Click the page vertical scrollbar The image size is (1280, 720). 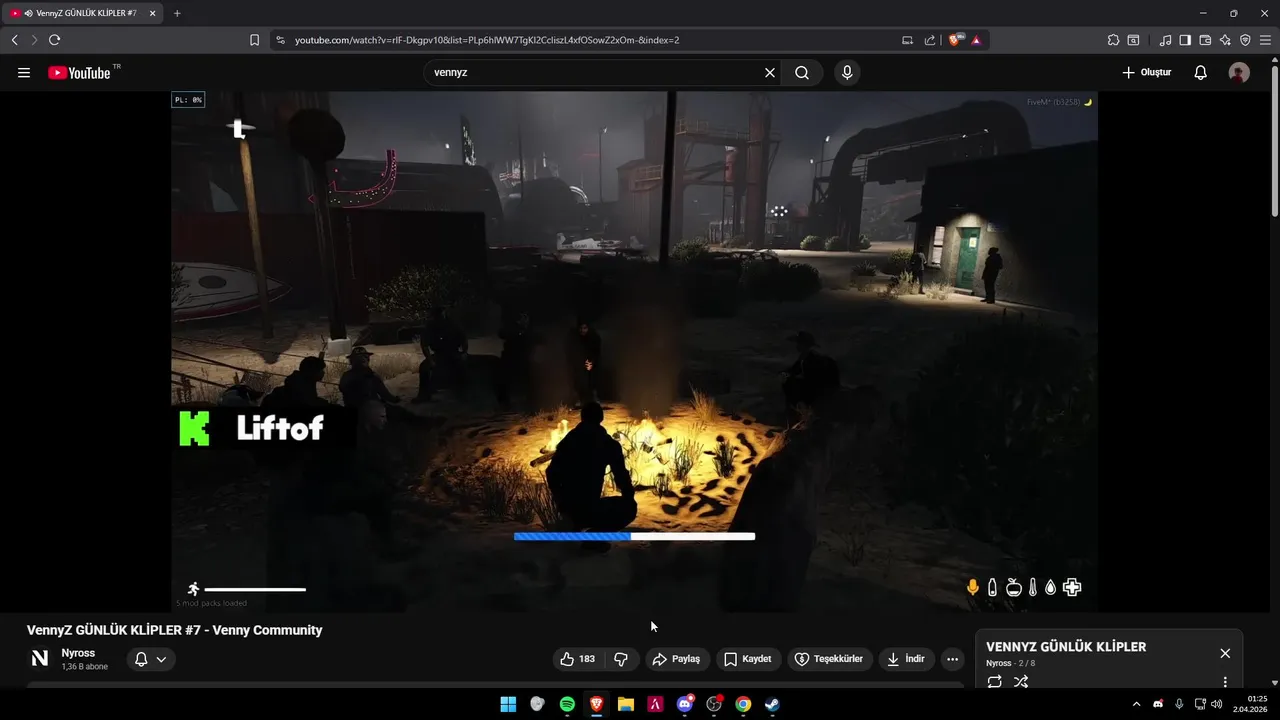[1274, 140]
